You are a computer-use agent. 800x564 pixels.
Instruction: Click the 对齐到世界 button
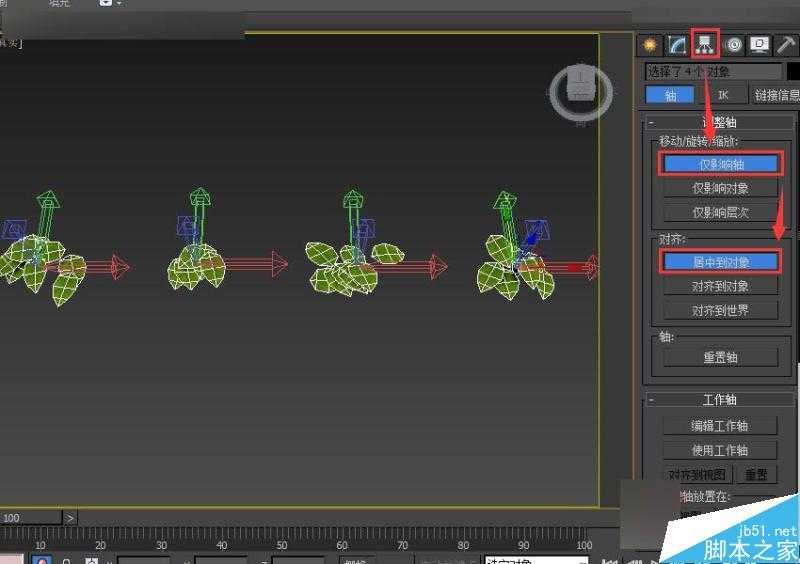click(720, 310)
